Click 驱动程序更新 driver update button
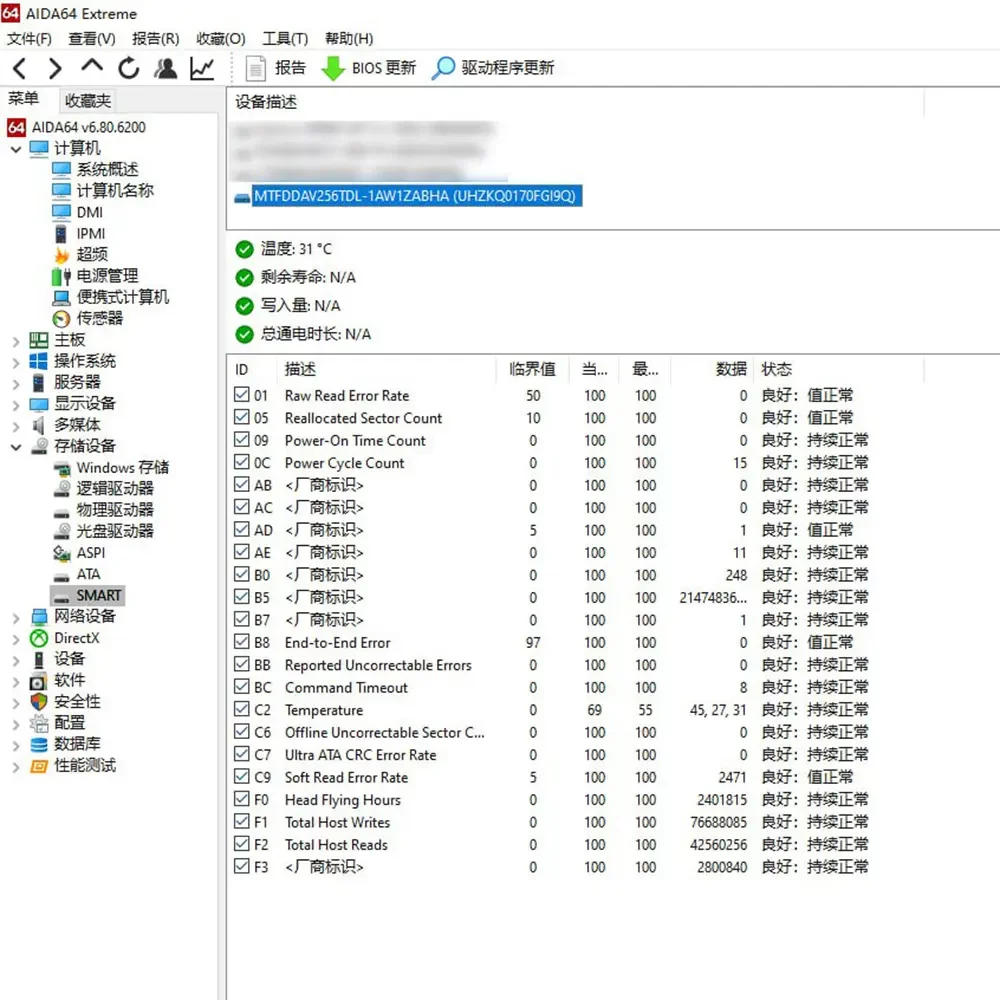The height and width of the screenshot is (1000, 1000). 493,68
